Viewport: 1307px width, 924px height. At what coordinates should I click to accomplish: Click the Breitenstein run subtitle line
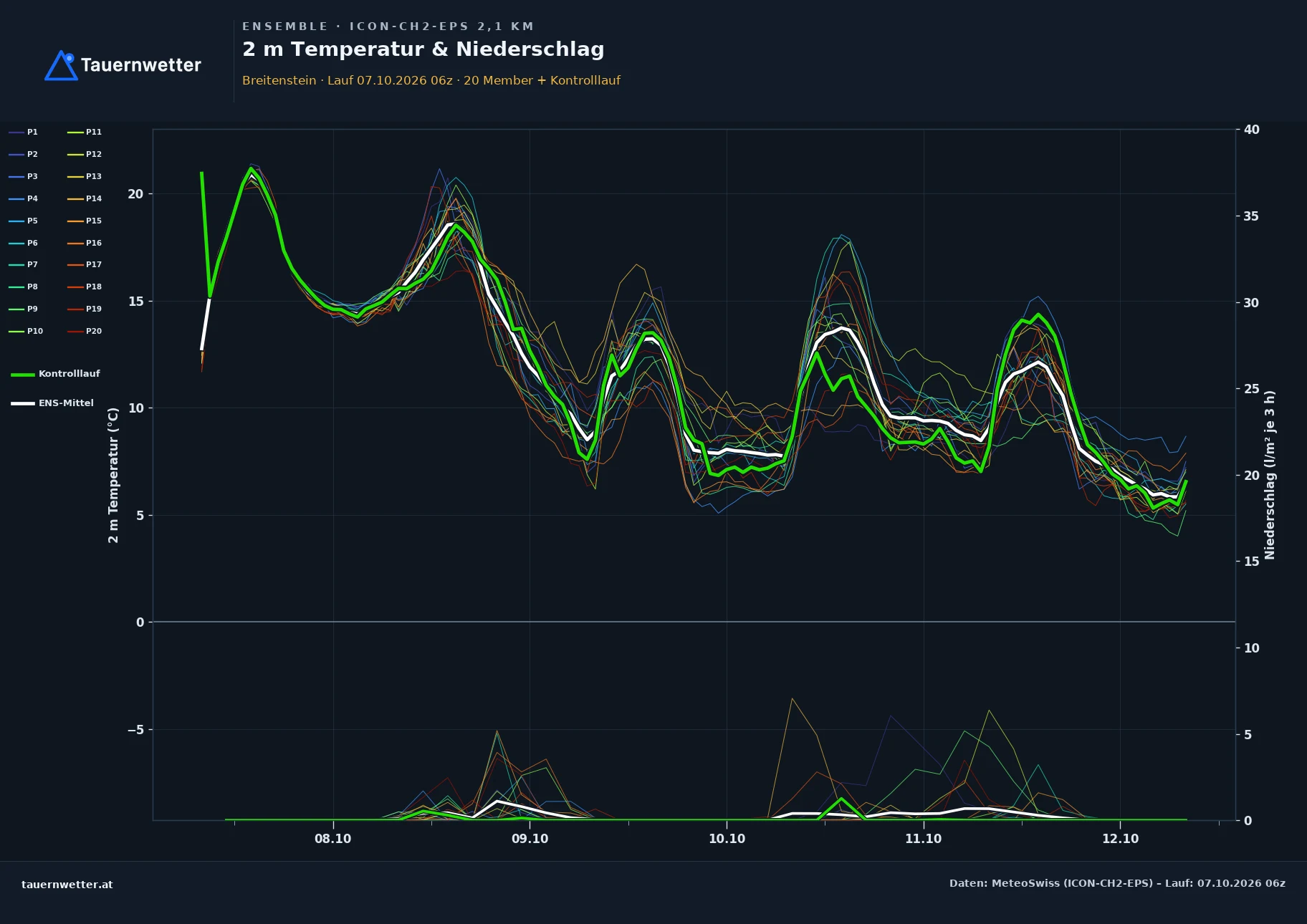(x=431, y=80)
